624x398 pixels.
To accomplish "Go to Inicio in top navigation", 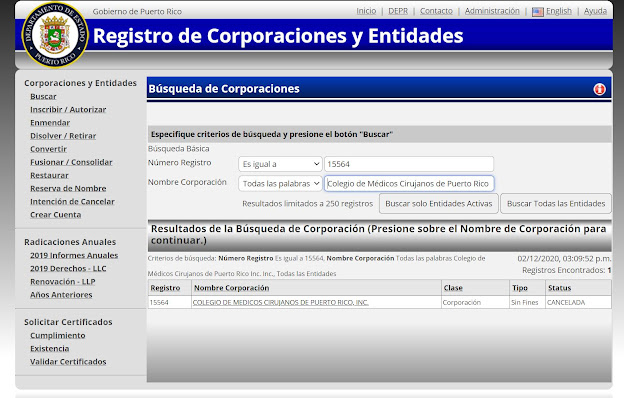I will (366, 11).
